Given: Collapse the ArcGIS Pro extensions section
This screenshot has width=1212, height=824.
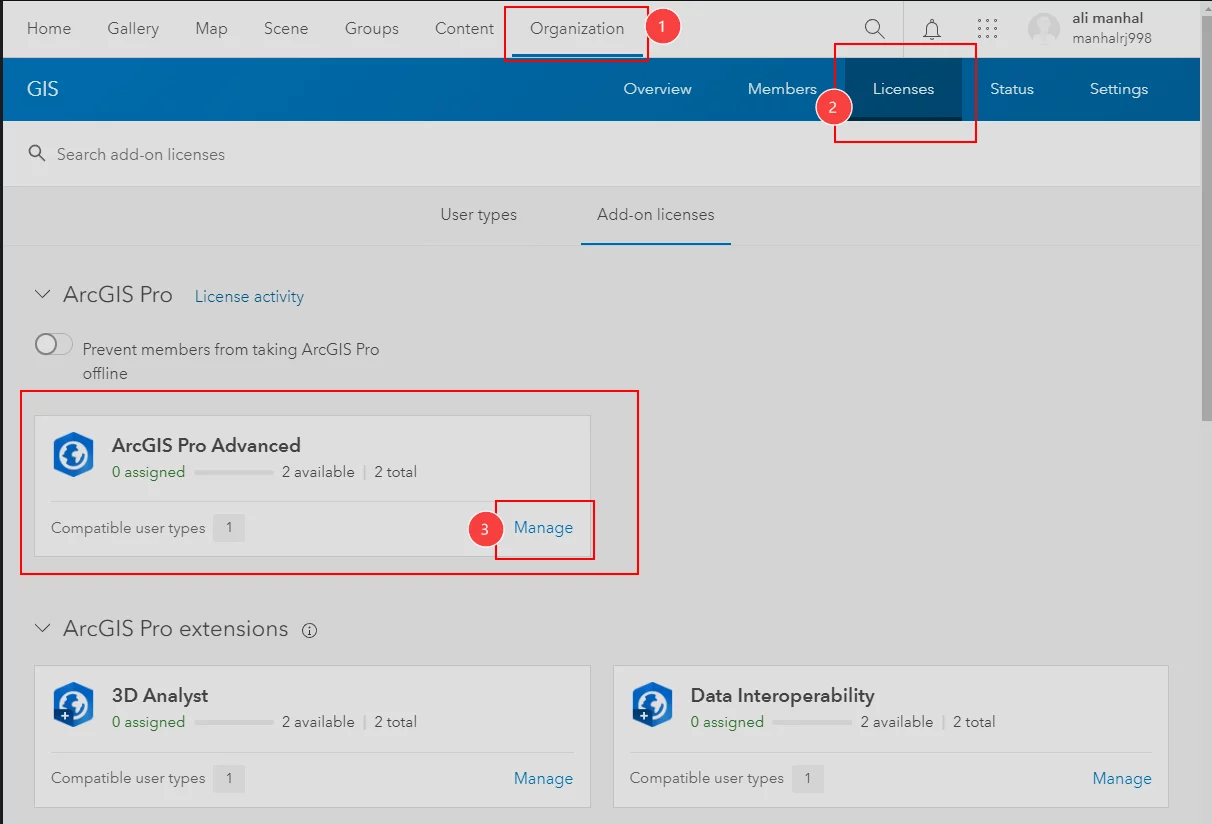Looking at the screenshot, I should [42, 629].
